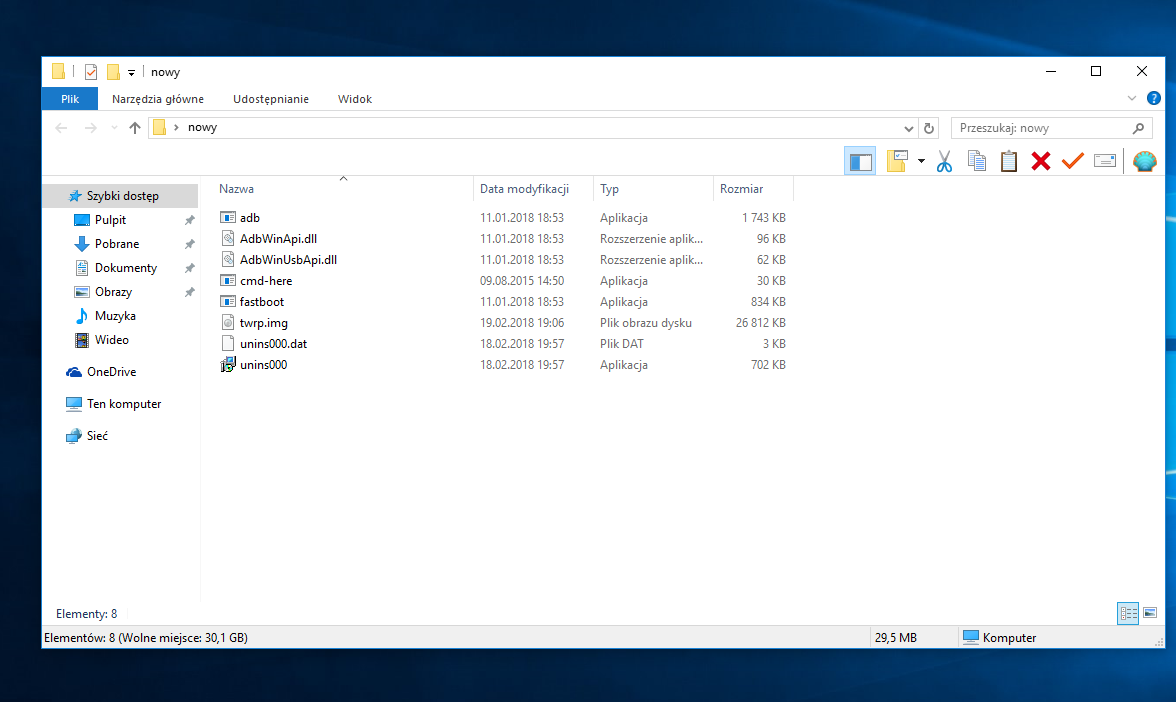Sort files by Data modyfikacji column
The height and width of the screenshot is (702, 1176).
(524, 188)
